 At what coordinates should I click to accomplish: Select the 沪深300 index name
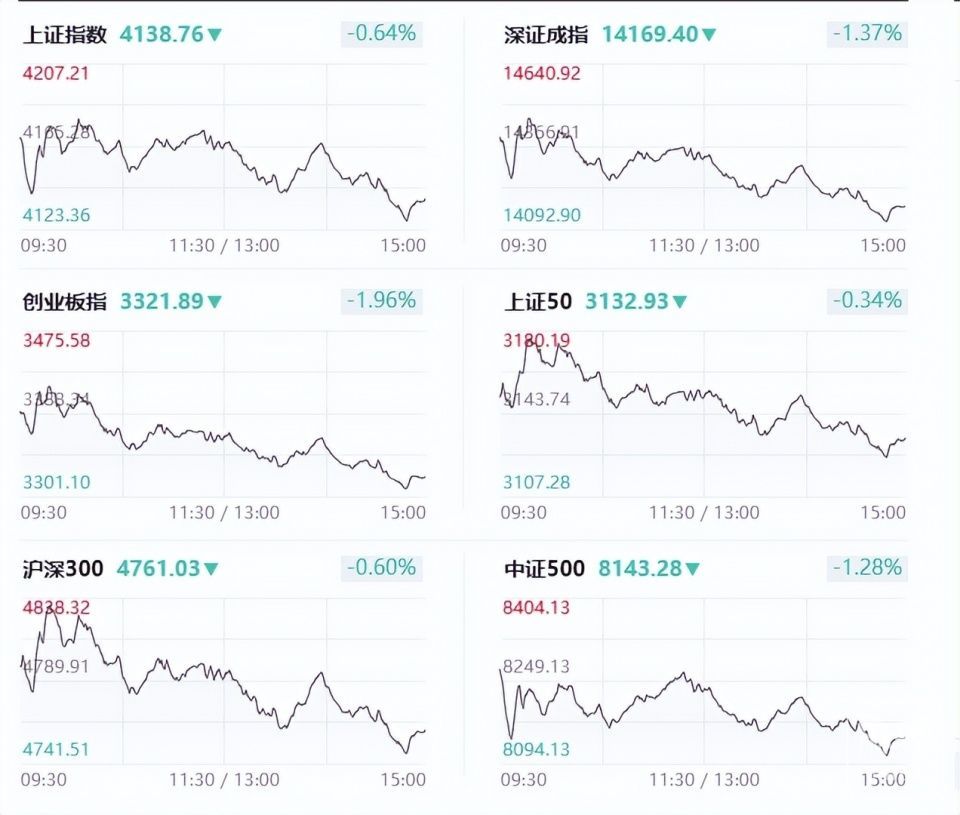pos(62,569)
